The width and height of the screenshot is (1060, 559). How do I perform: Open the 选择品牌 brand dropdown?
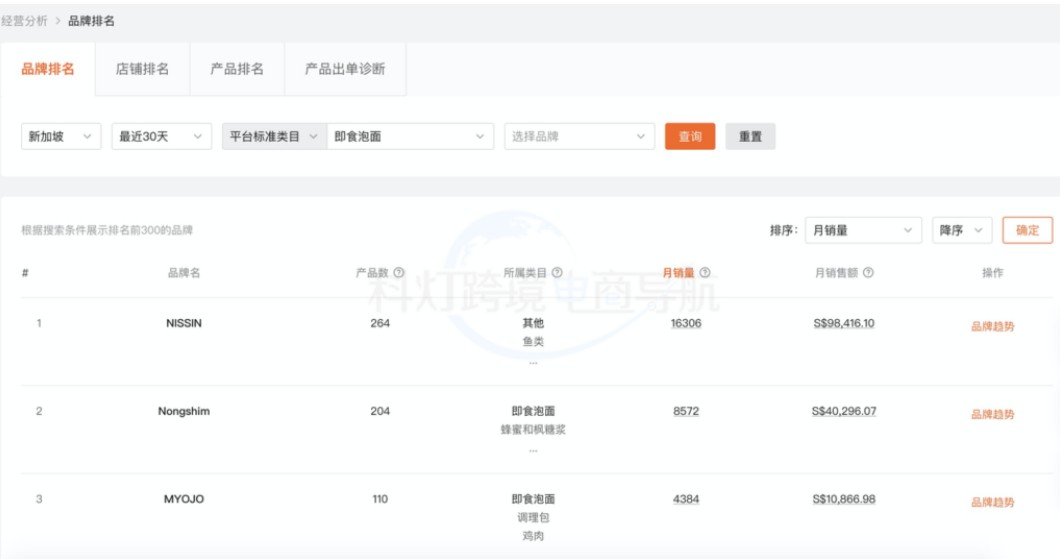pyautogui.click(x=579, y=137)
